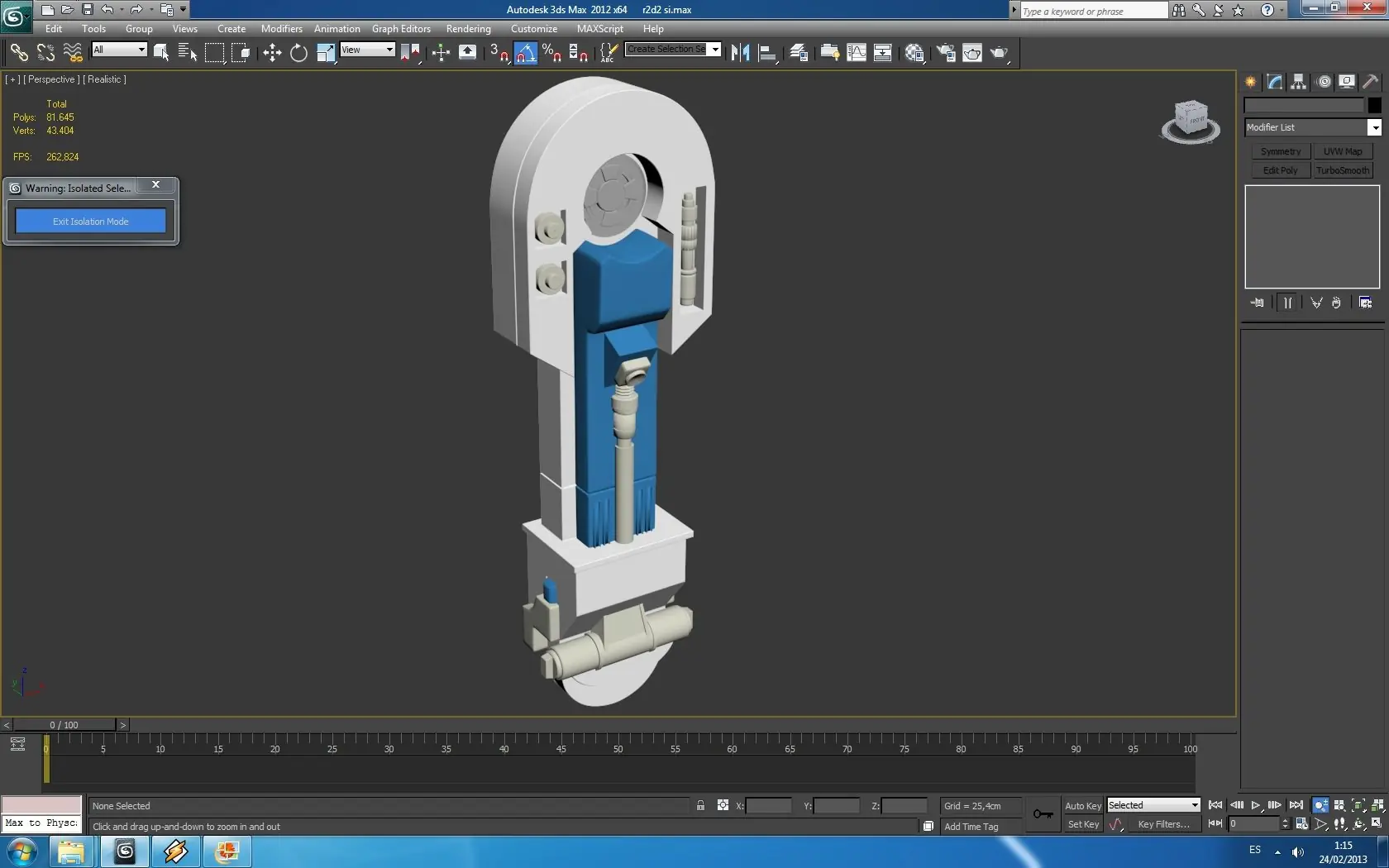Open the Graph Editors menu
1389x868 pixels.
coord(401,29)
